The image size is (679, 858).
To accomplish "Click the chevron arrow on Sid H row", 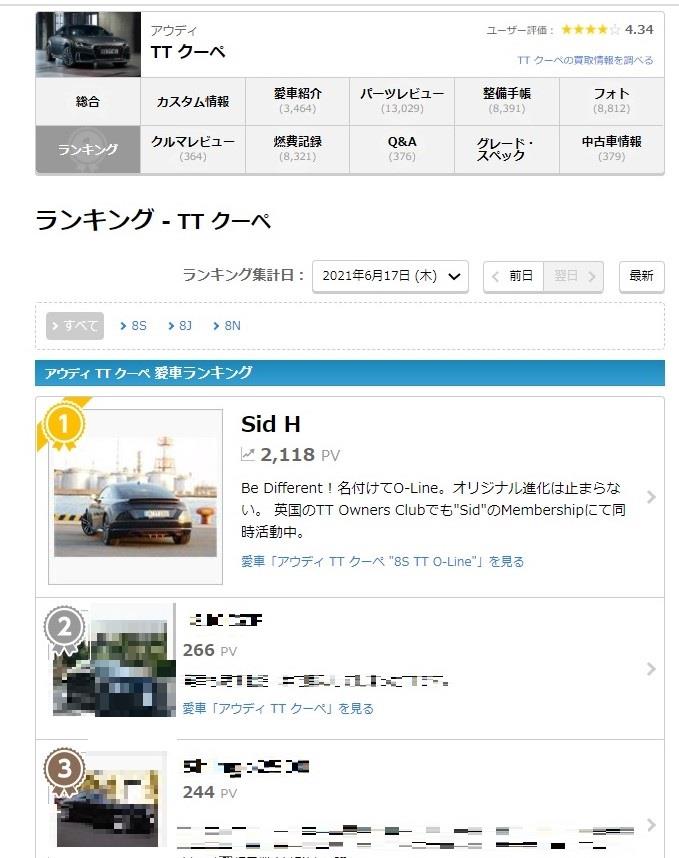I will [651, 497].
